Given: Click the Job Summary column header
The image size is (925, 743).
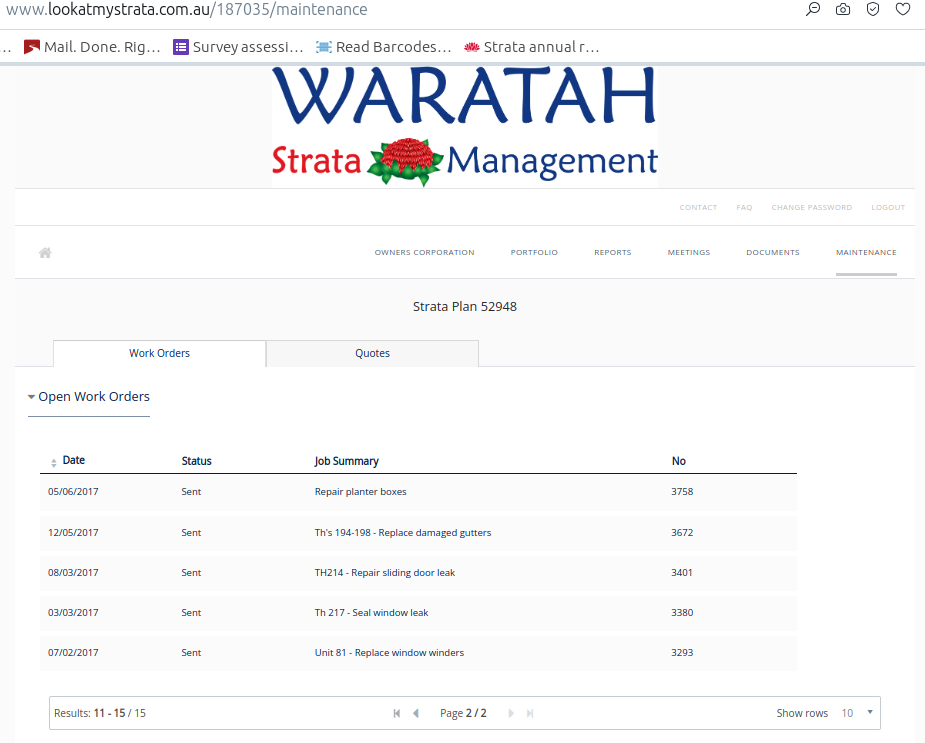Looking at the screenshot, I should click(347, 461).
